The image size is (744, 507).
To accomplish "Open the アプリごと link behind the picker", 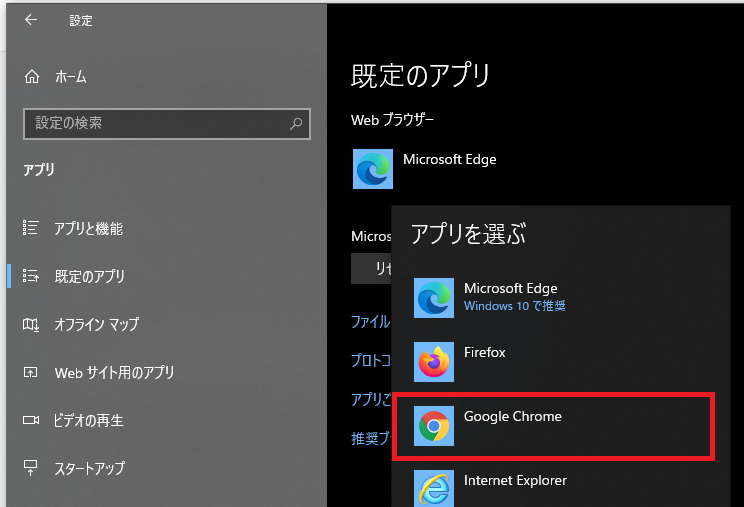I will point(371,399).
